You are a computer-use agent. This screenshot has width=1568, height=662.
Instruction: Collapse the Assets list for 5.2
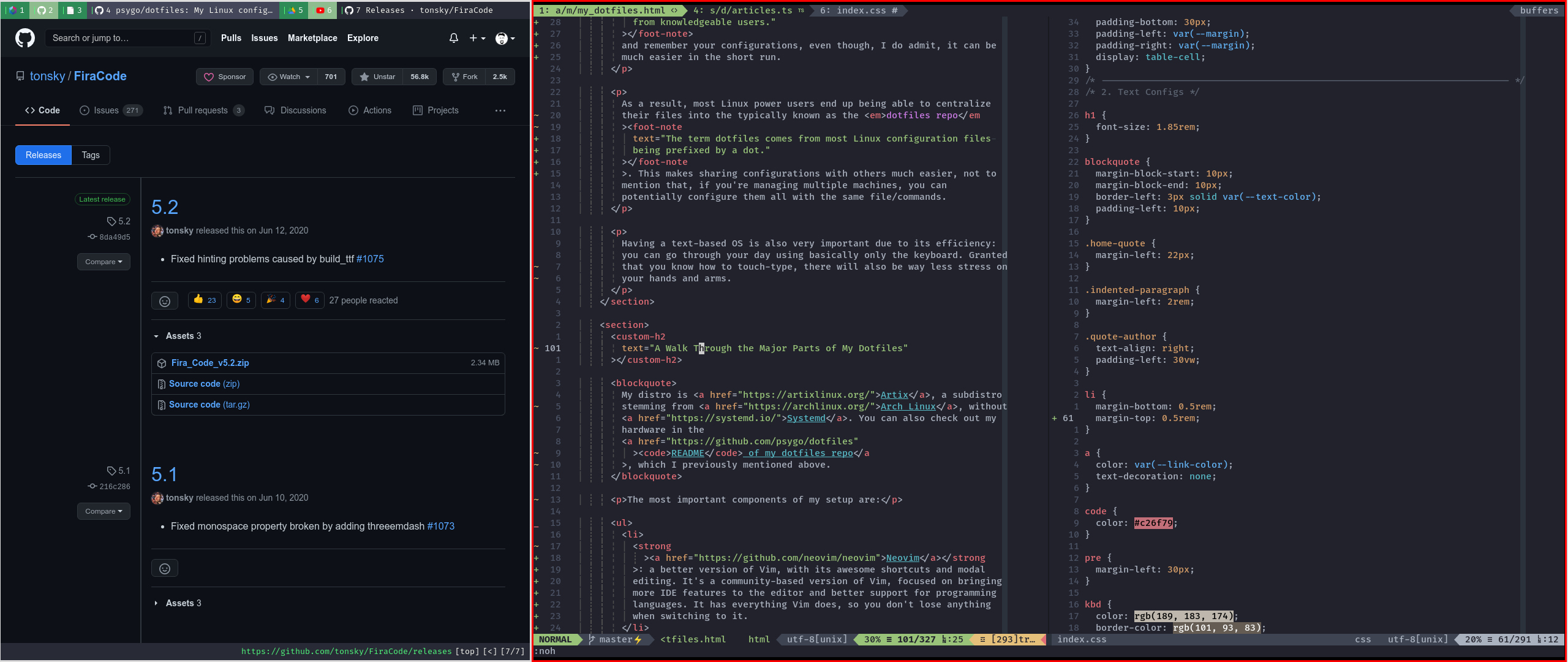pyautogui.click(x=177, y=336)
